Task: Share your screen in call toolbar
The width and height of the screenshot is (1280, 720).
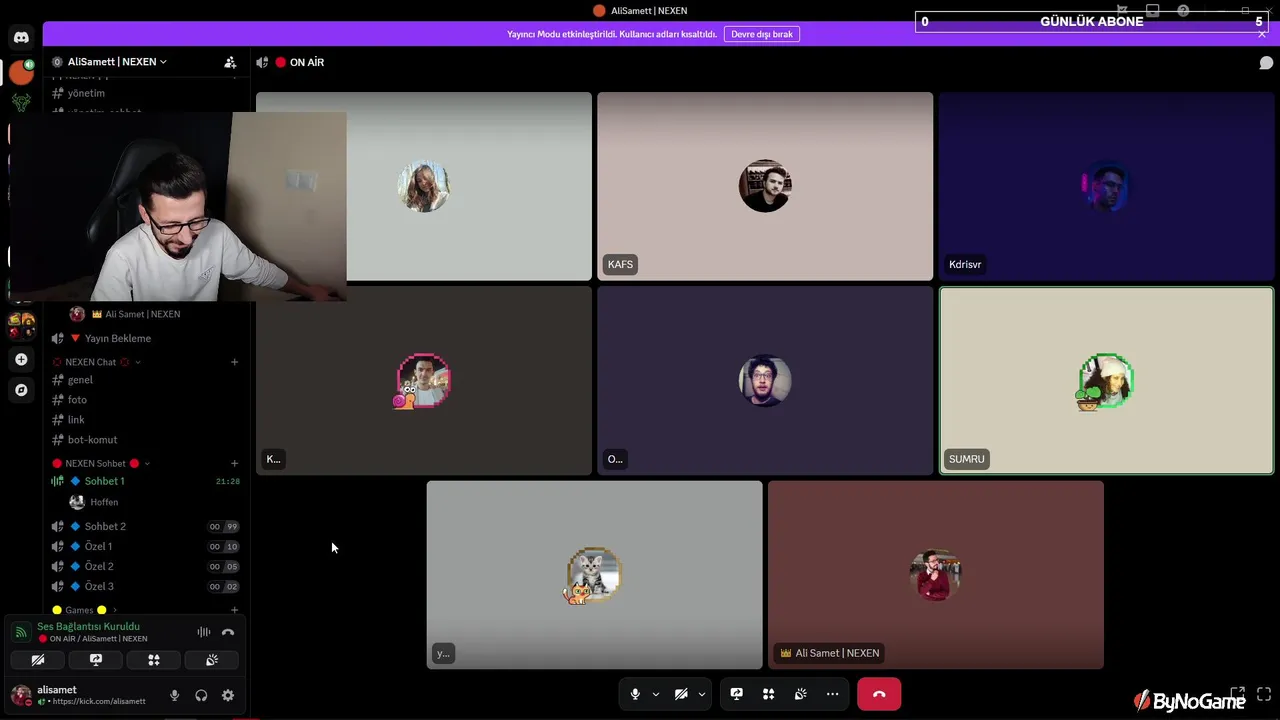Action: (737, 694)
